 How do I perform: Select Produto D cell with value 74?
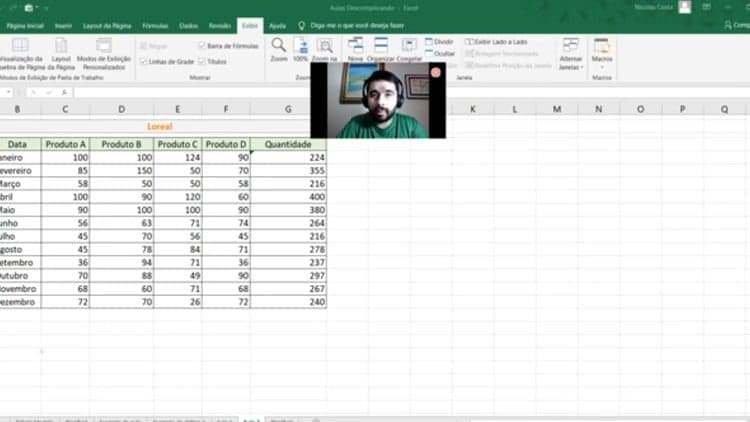226,223
